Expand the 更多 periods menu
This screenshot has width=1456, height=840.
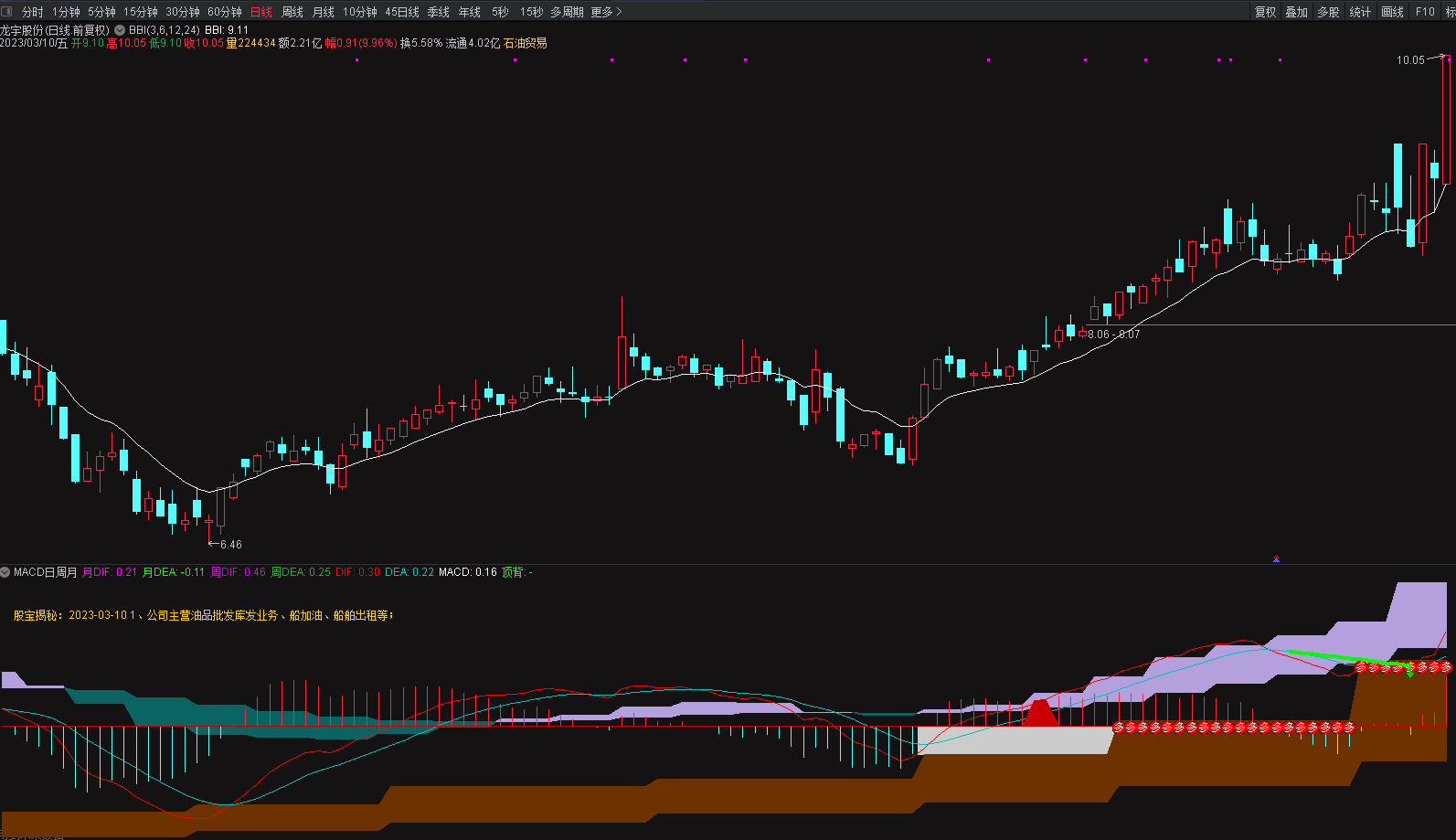[606, 12]
